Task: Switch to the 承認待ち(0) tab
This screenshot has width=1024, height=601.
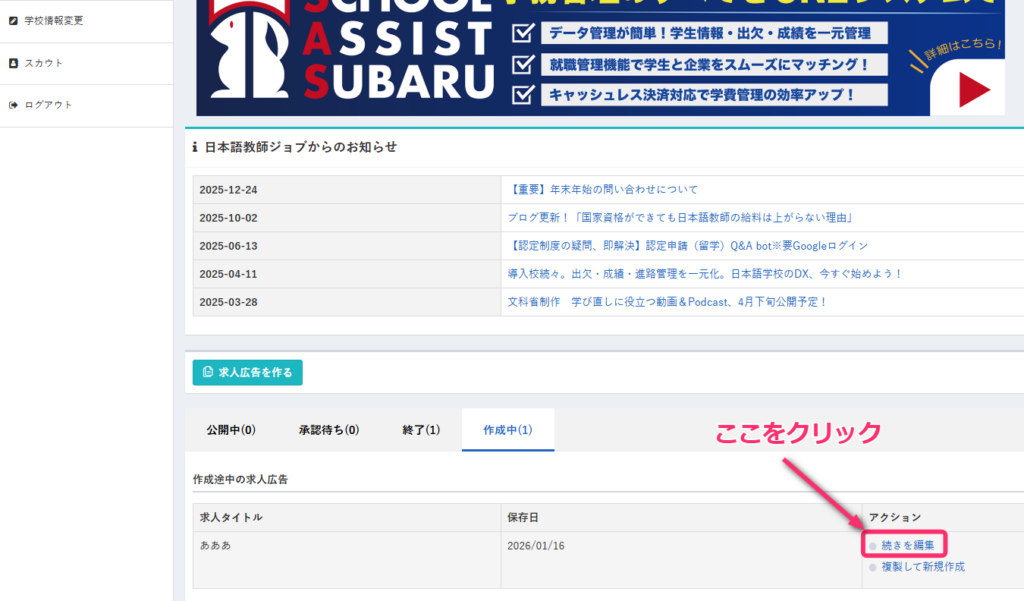Action: coord(328,430)
